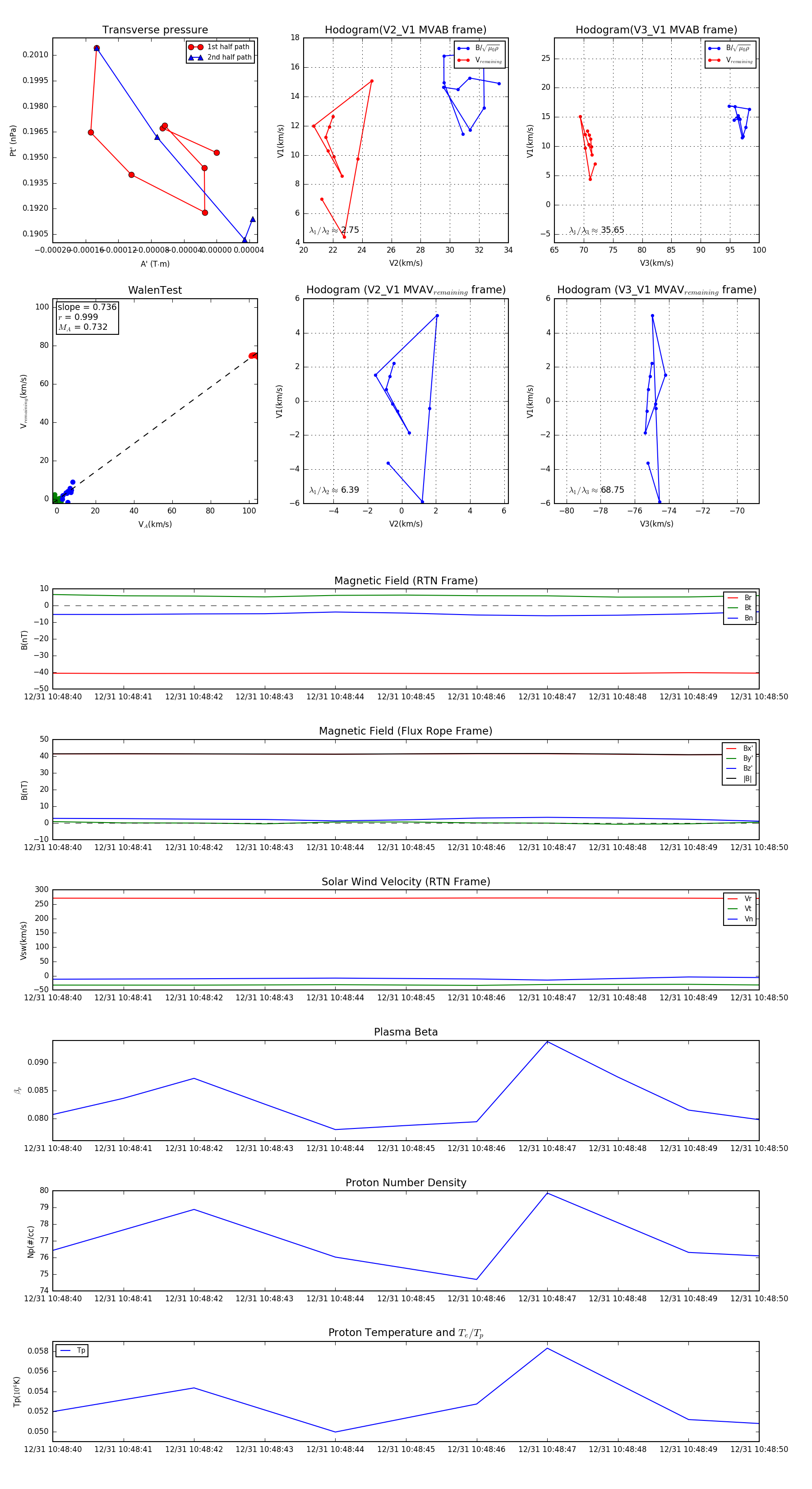This screenshot has width=812, height=1489.
Task: Click the "Vsw(km/s)" y-axis label
Action: point(24,940)
